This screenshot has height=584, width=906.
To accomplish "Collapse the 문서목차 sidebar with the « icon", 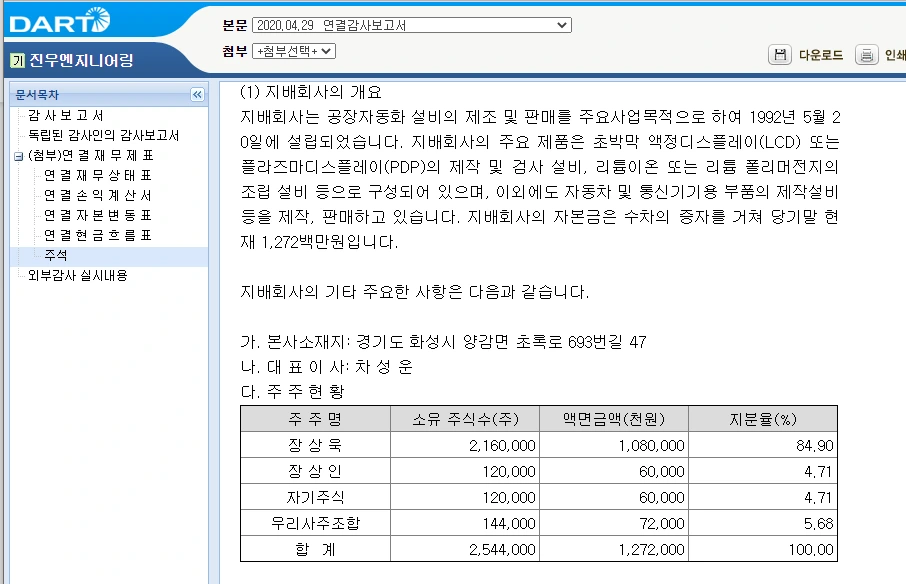I will click(x=196, y=95).
